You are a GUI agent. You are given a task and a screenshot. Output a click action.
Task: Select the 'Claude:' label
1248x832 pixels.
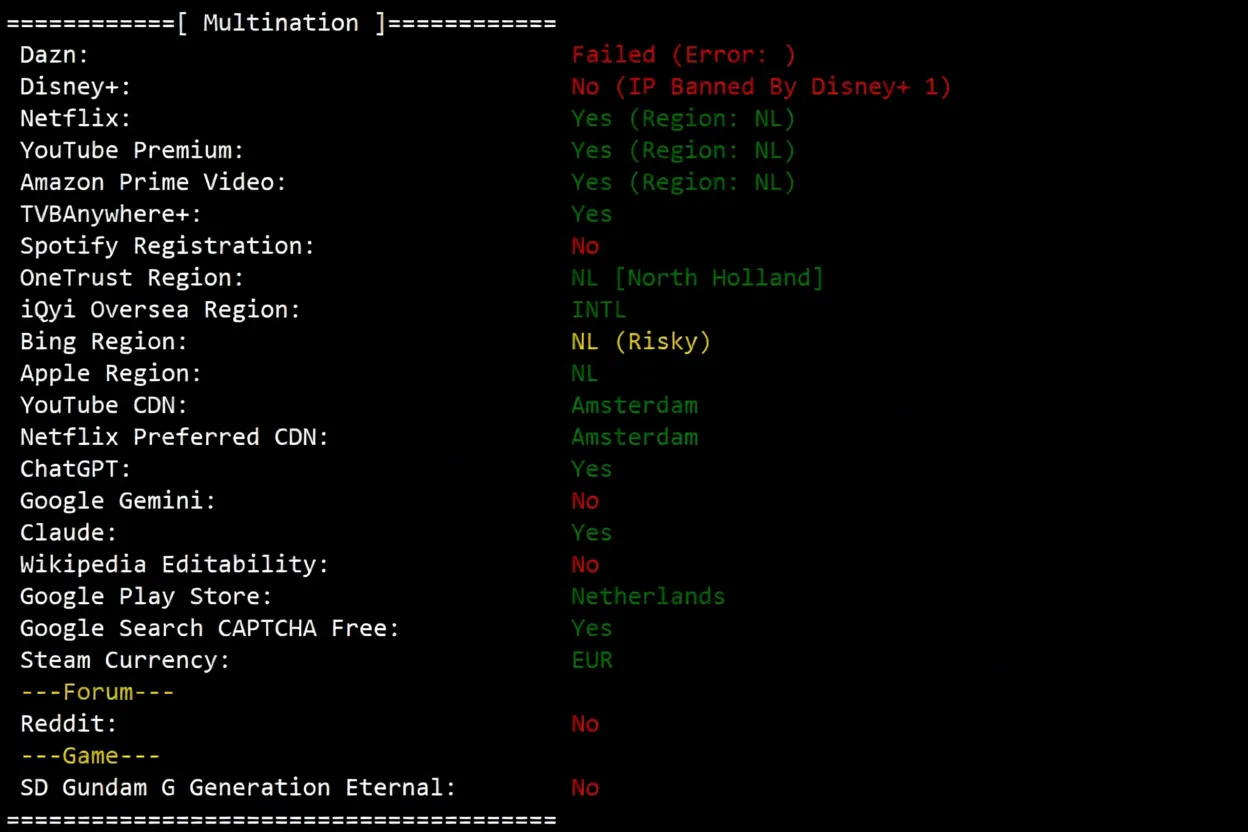[x=68, y=534]
